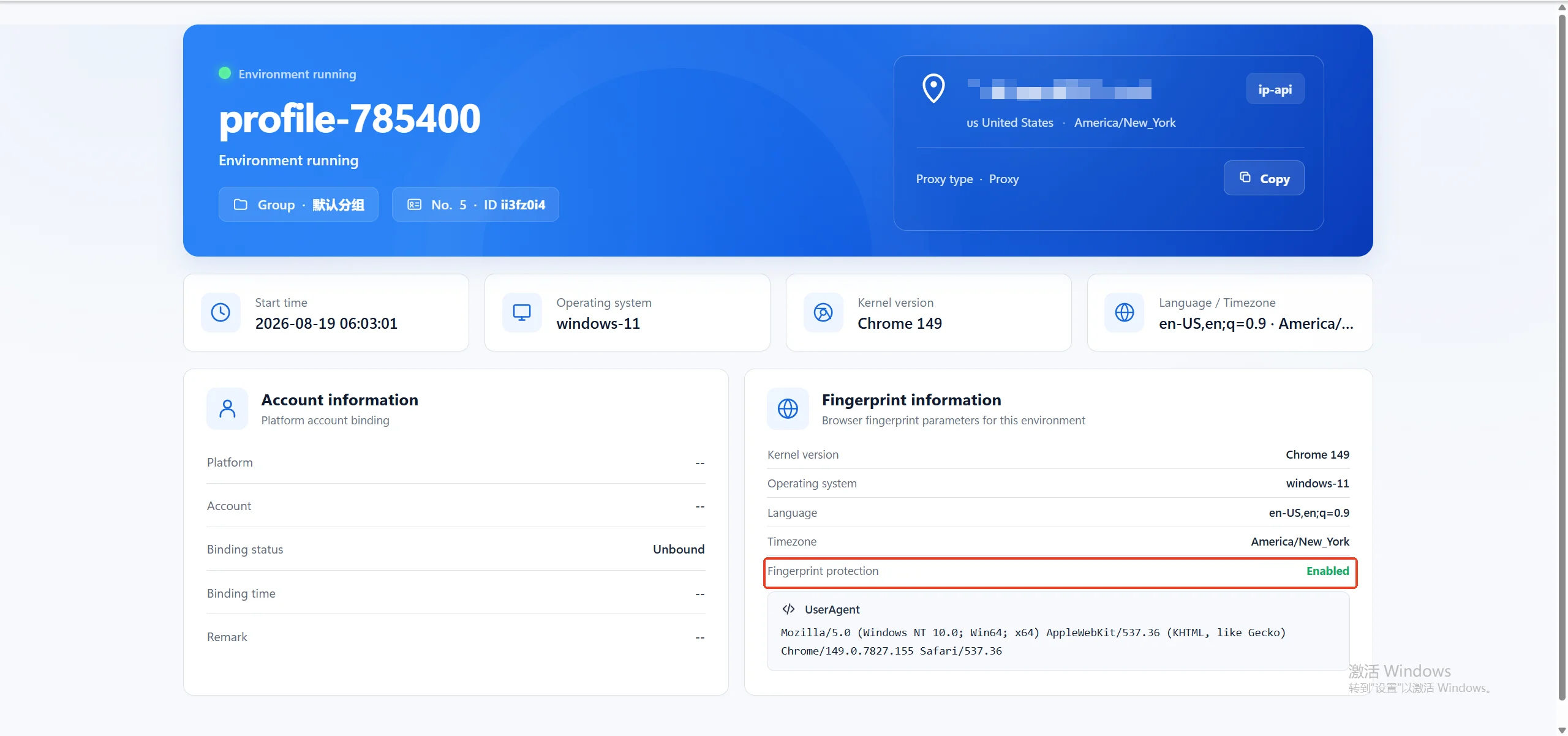Click the en-US,en;q=0.9 · America/... value
This screenshot has height=736, width=1568.
[x=1256, y=324]
